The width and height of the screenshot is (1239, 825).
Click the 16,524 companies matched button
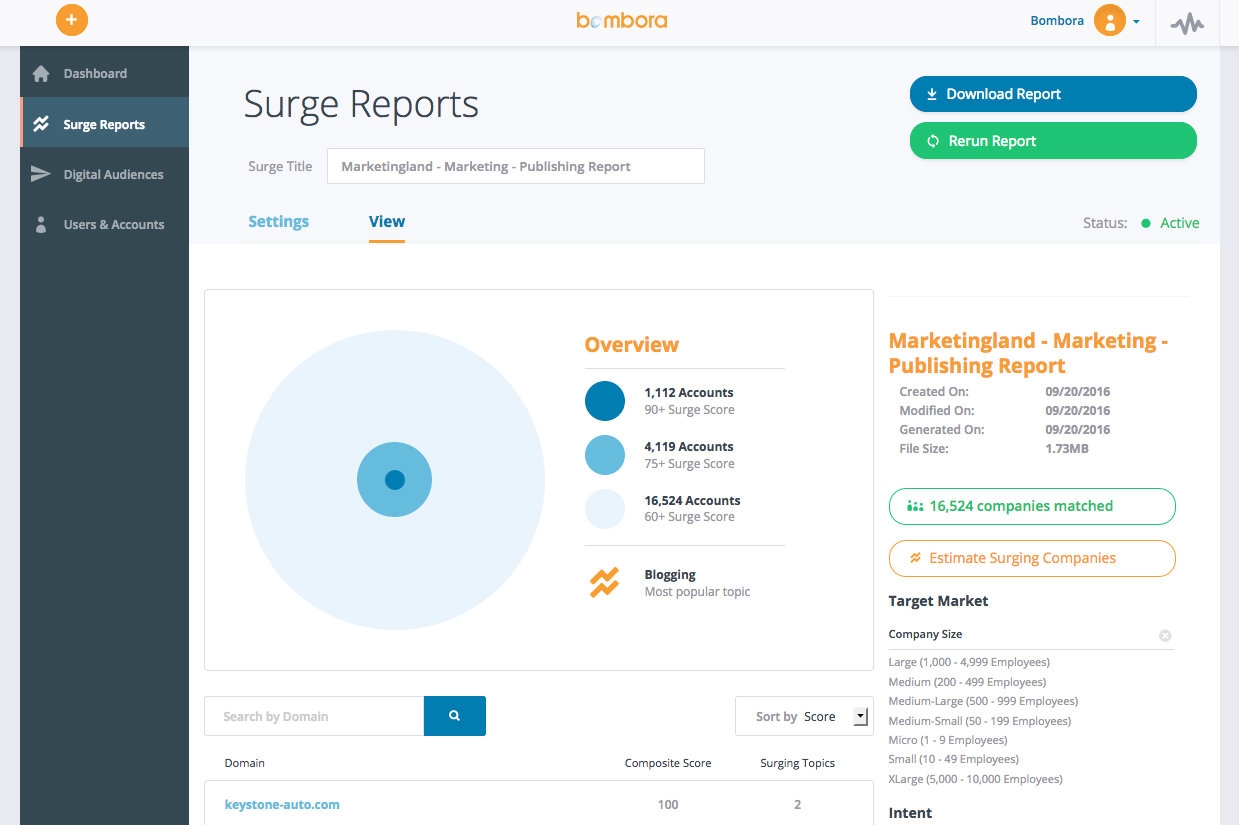pos(1032,506)
